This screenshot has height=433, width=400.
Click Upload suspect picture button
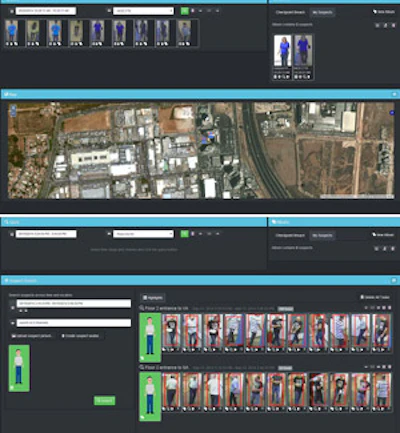[32, 336]
